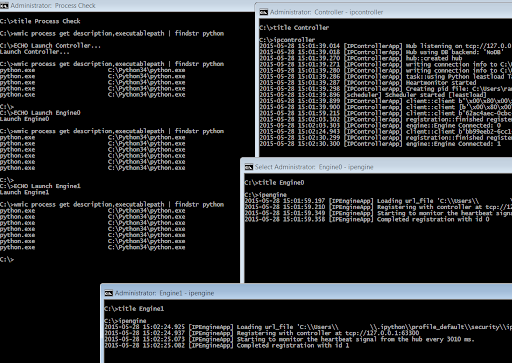Screen dimensions: 512x363
Task: Click 'C:\>title Engine0' line
Action: 274,183
